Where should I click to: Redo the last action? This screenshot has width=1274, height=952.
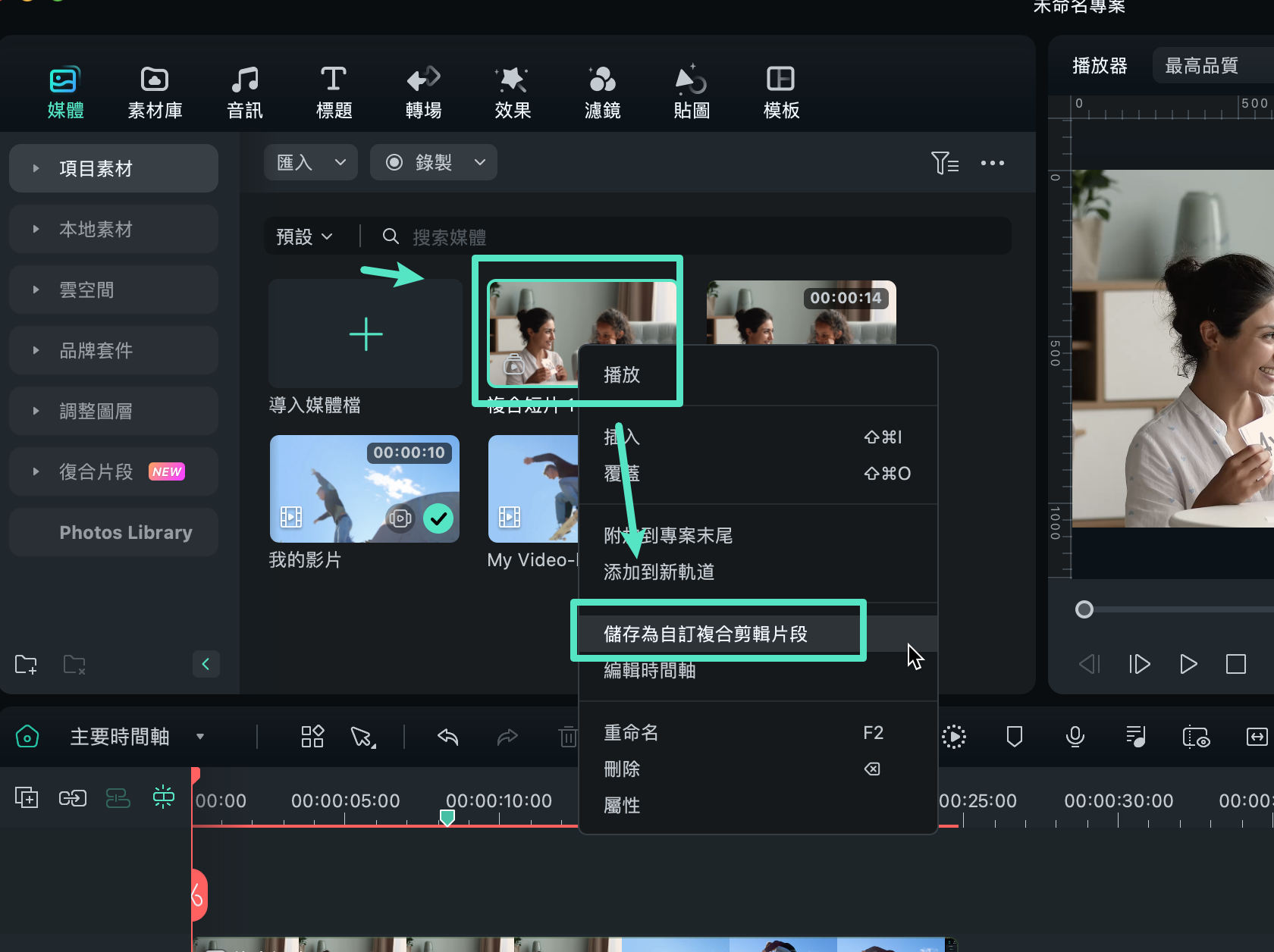[507, 736]
